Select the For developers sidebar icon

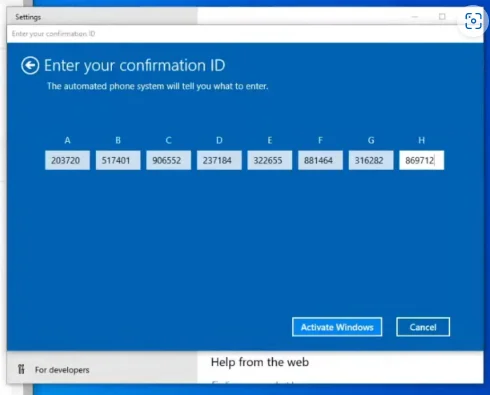(x=21, y=369)
